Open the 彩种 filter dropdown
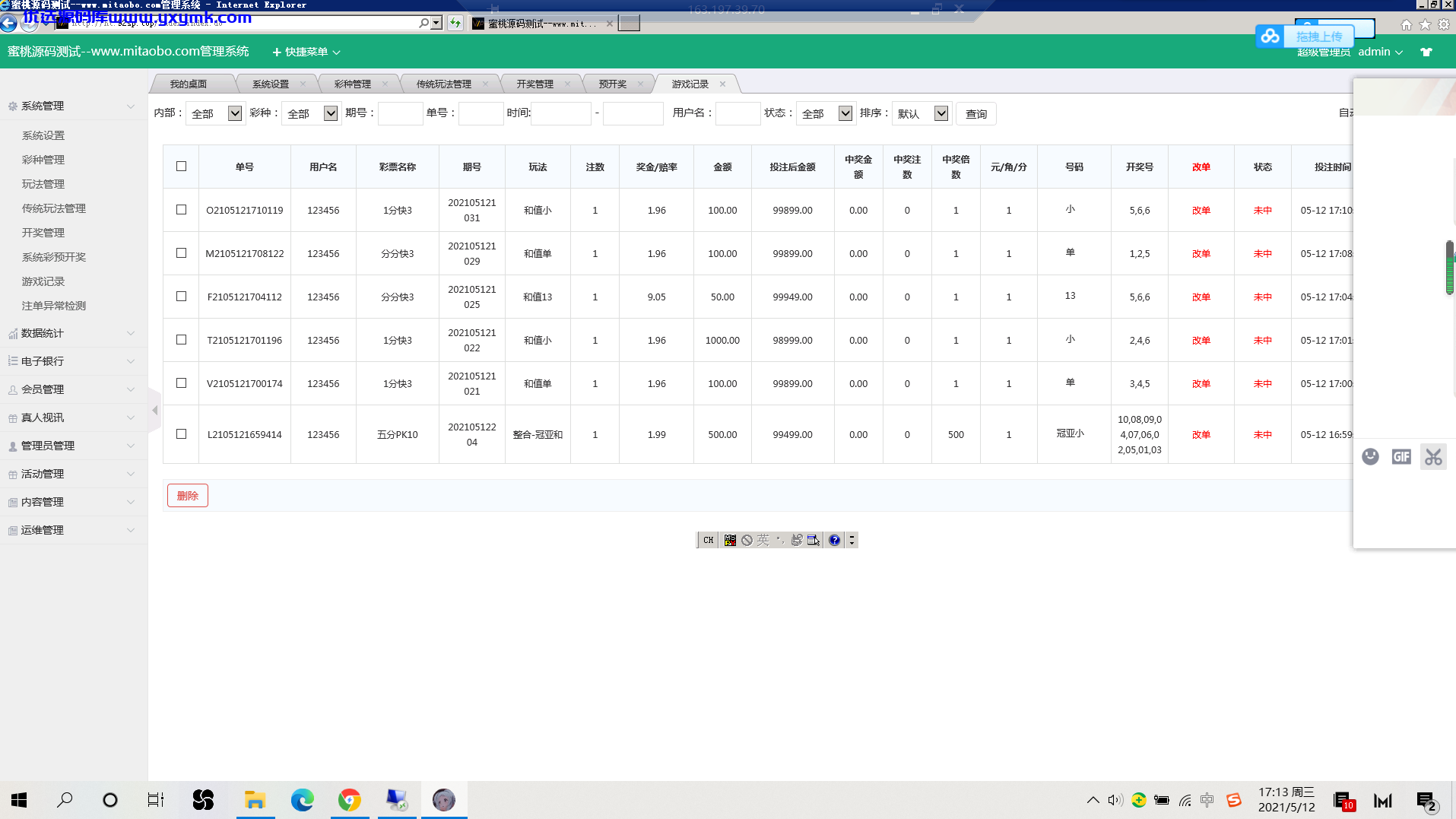This screenshot has width=1456, height=819. pyautogui.click(x=311, y=113)
